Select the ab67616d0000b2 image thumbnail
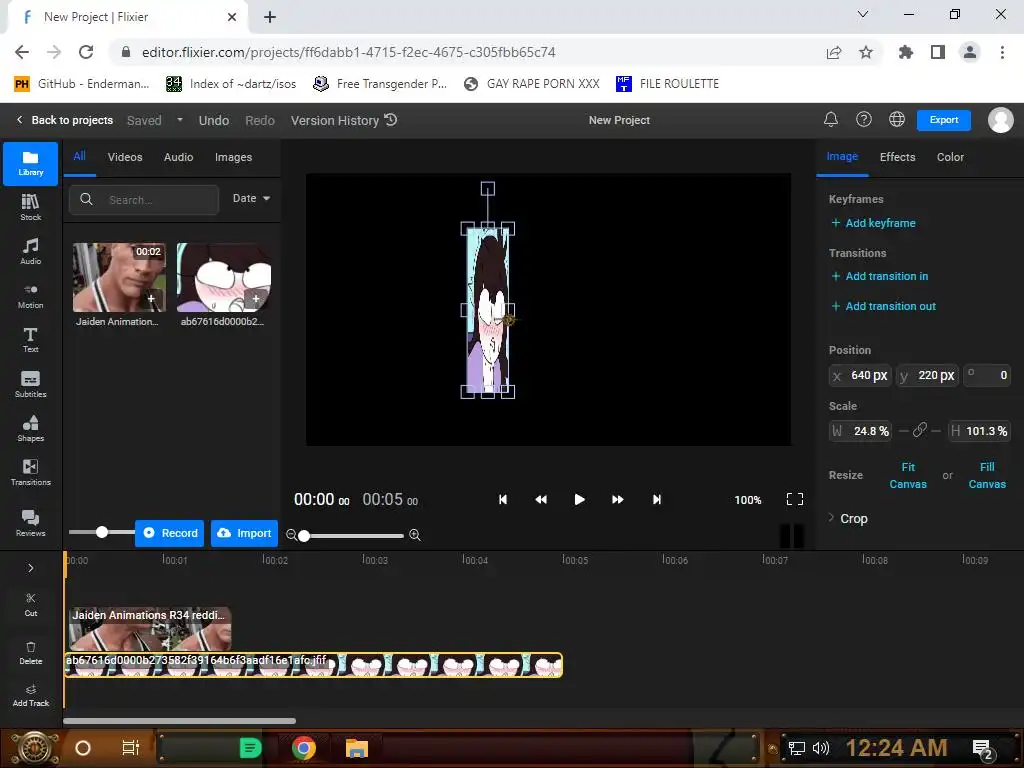1024x768 pixels. tap(224, 278)
